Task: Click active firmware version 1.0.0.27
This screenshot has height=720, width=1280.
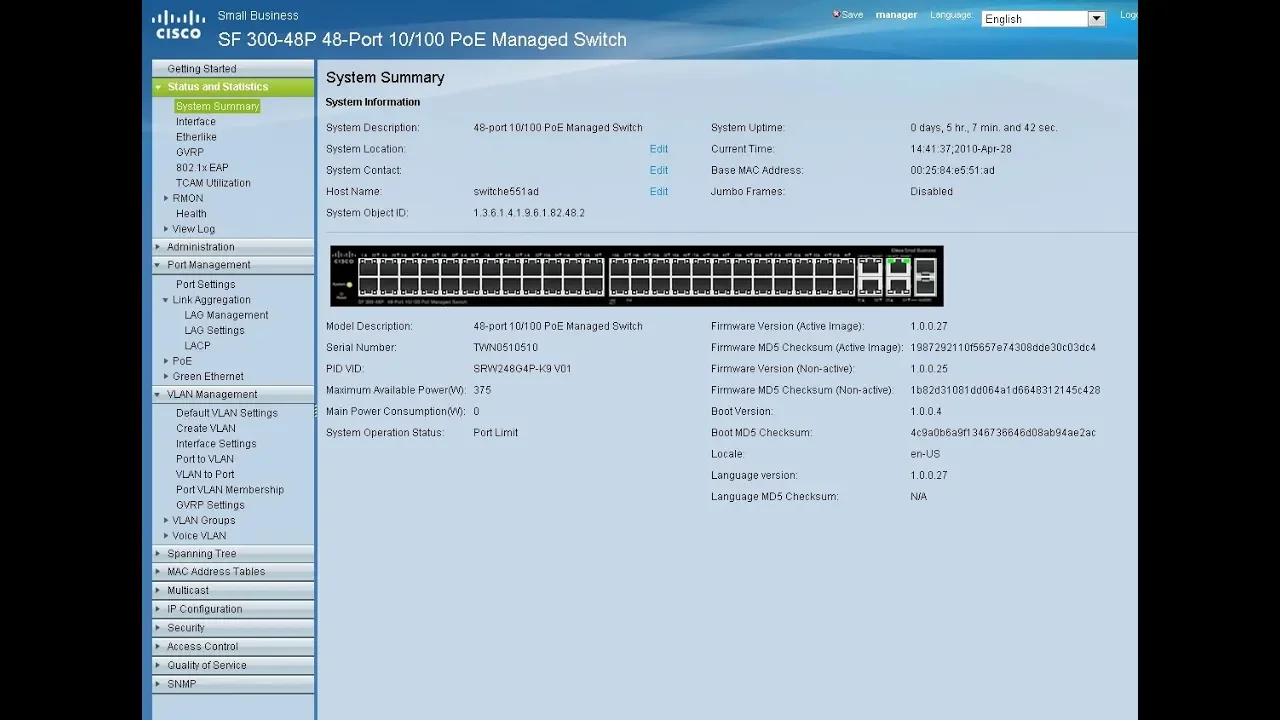Action: (928, 326)
